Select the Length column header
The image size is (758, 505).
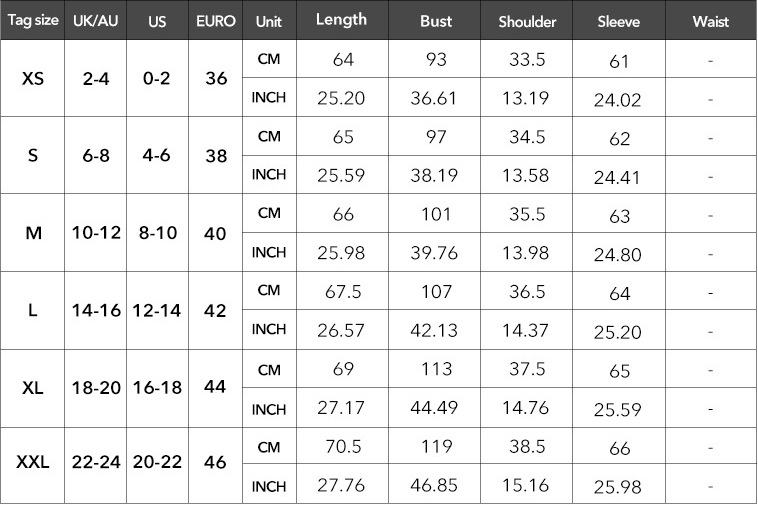tap(342, 21)
